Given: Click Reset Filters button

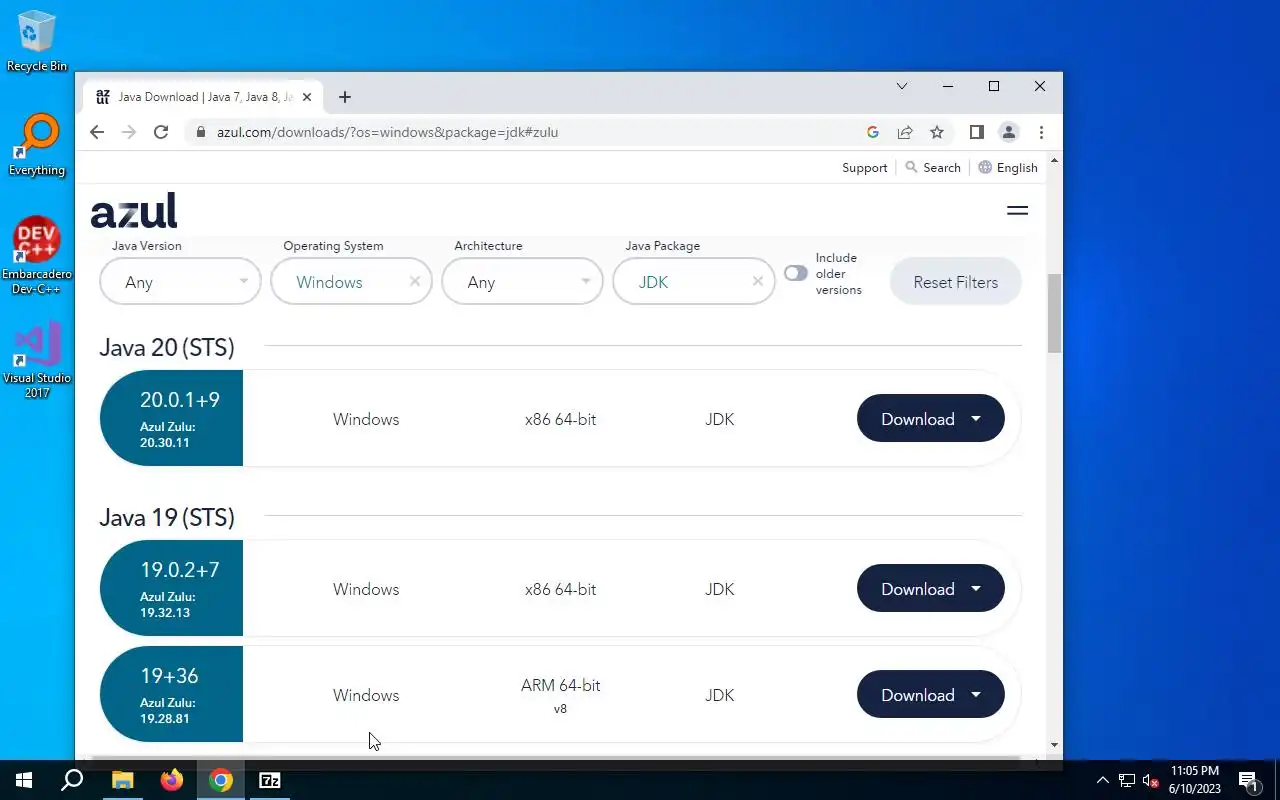Looking at the screenshot, I should pyautogui.click(x=955, y=282).
